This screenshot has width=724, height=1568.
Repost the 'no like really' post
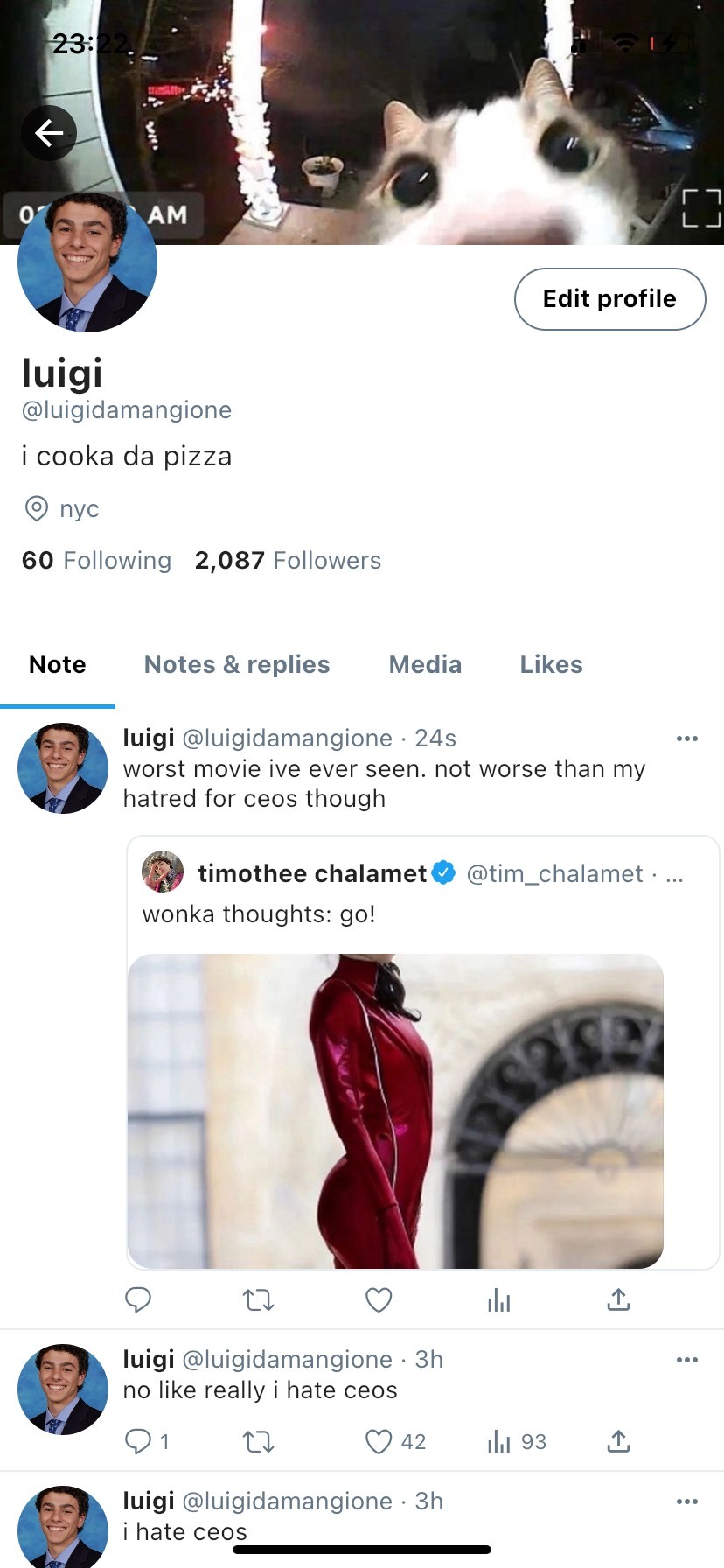coord(258,1441)
